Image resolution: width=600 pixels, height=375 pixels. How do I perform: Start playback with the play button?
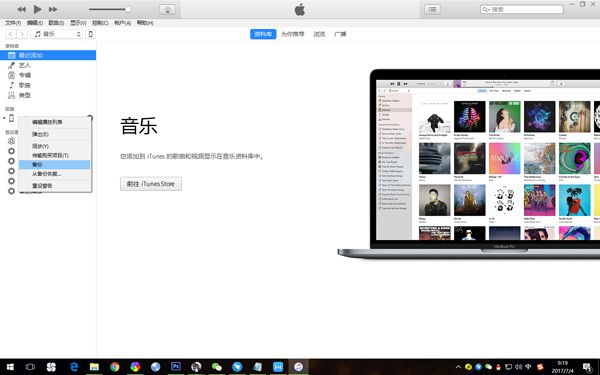point(38,9)
